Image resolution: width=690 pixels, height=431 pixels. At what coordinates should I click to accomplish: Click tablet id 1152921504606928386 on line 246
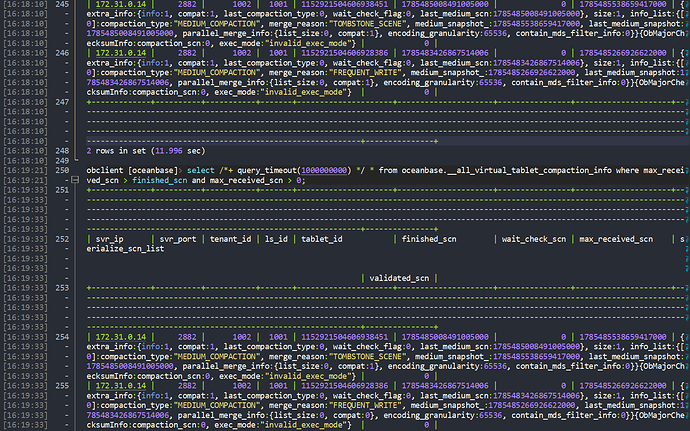pyautogui.click(x=345, y=53)
